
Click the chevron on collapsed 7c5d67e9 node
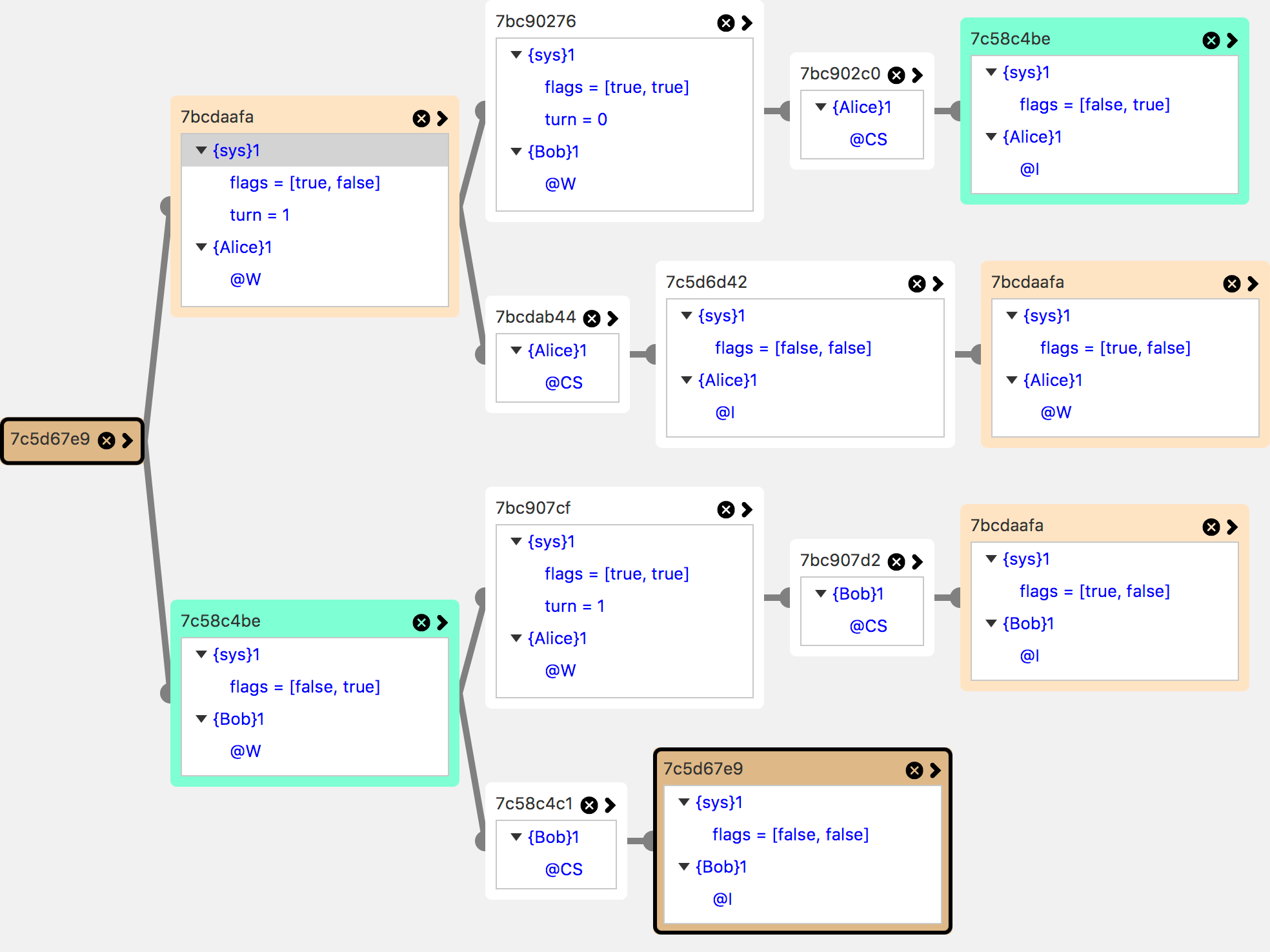(127, 441)
